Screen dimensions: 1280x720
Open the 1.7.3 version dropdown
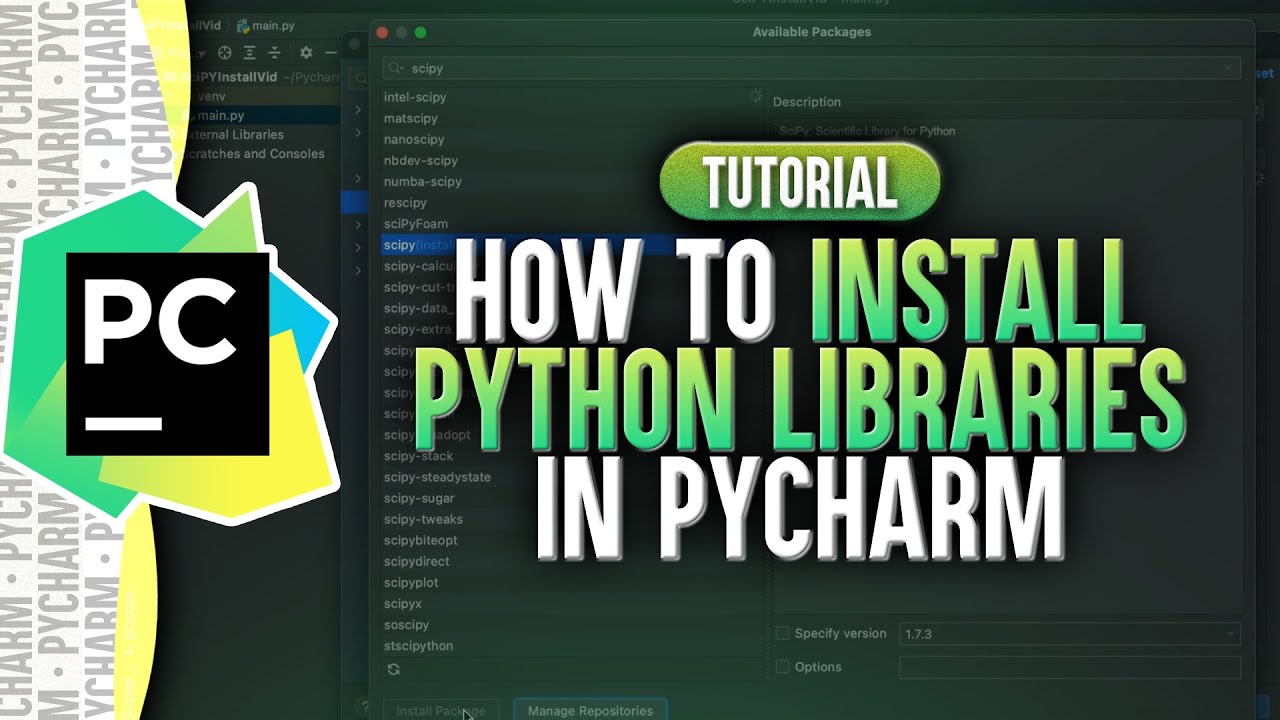point(1070,633)
